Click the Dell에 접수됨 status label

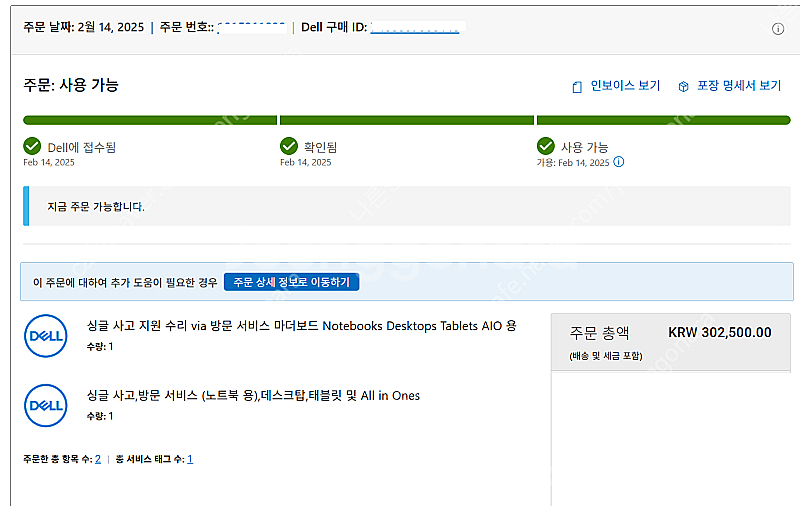(x=82, y=147)
